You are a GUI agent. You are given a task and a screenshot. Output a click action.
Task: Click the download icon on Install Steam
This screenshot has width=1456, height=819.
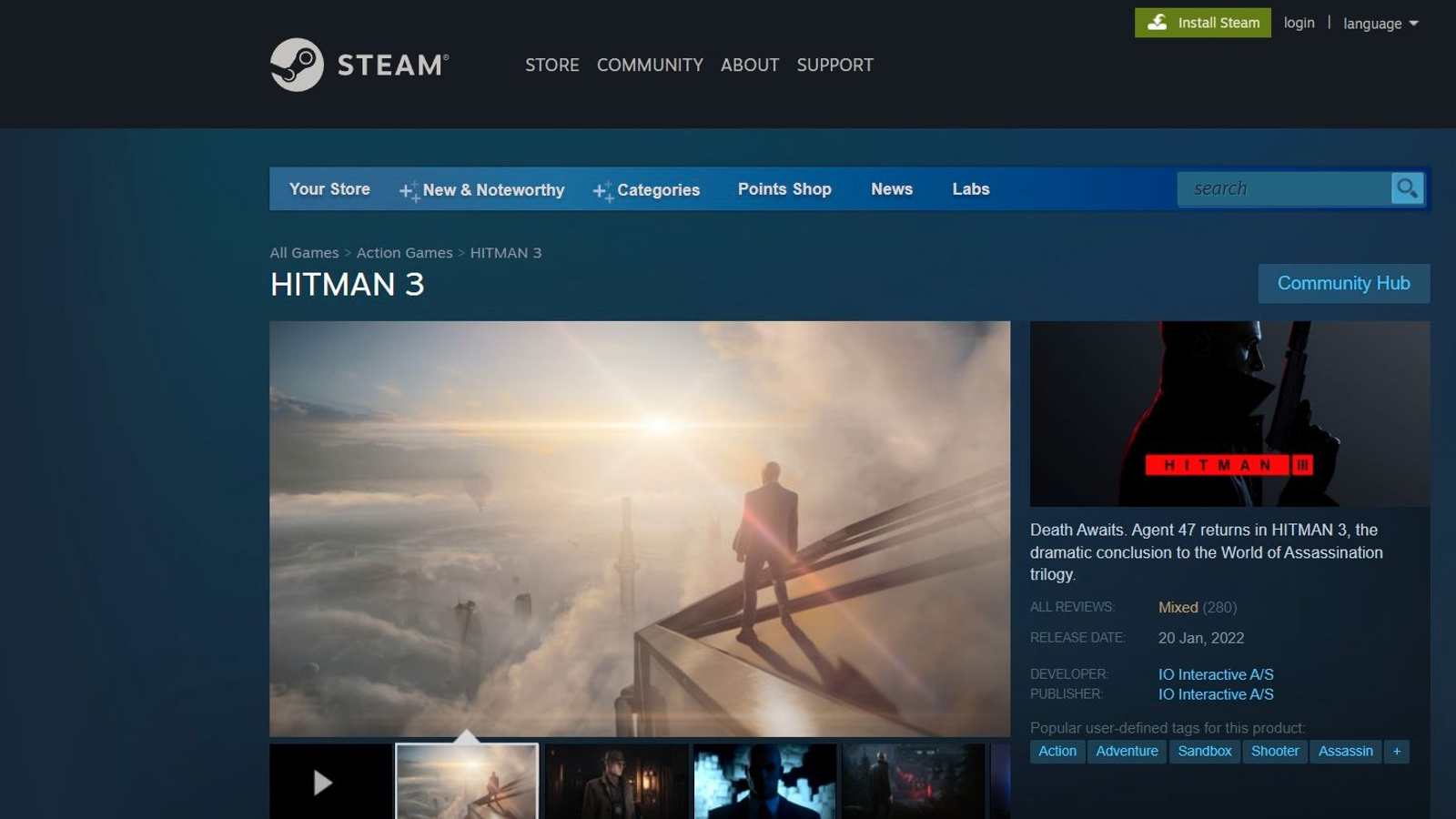(x=1158, y=22)
